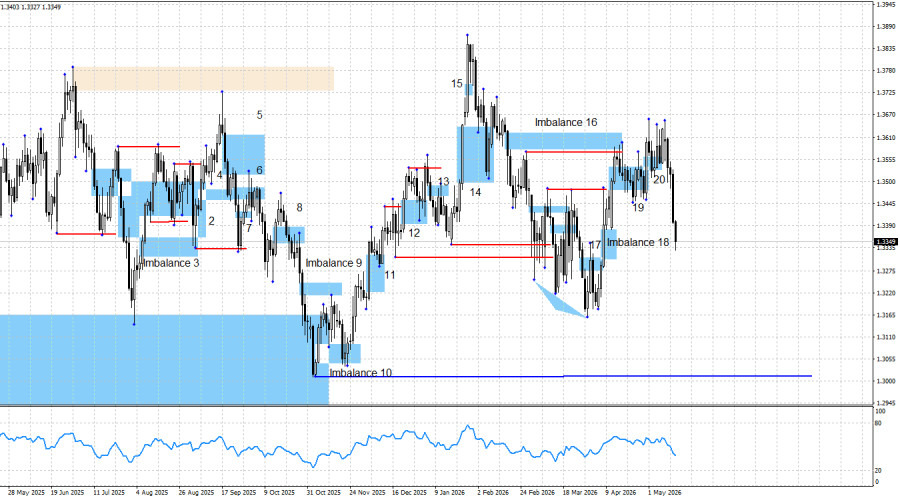
Task: Select the 1.3780 price level
Action: [x=886, y=71]
